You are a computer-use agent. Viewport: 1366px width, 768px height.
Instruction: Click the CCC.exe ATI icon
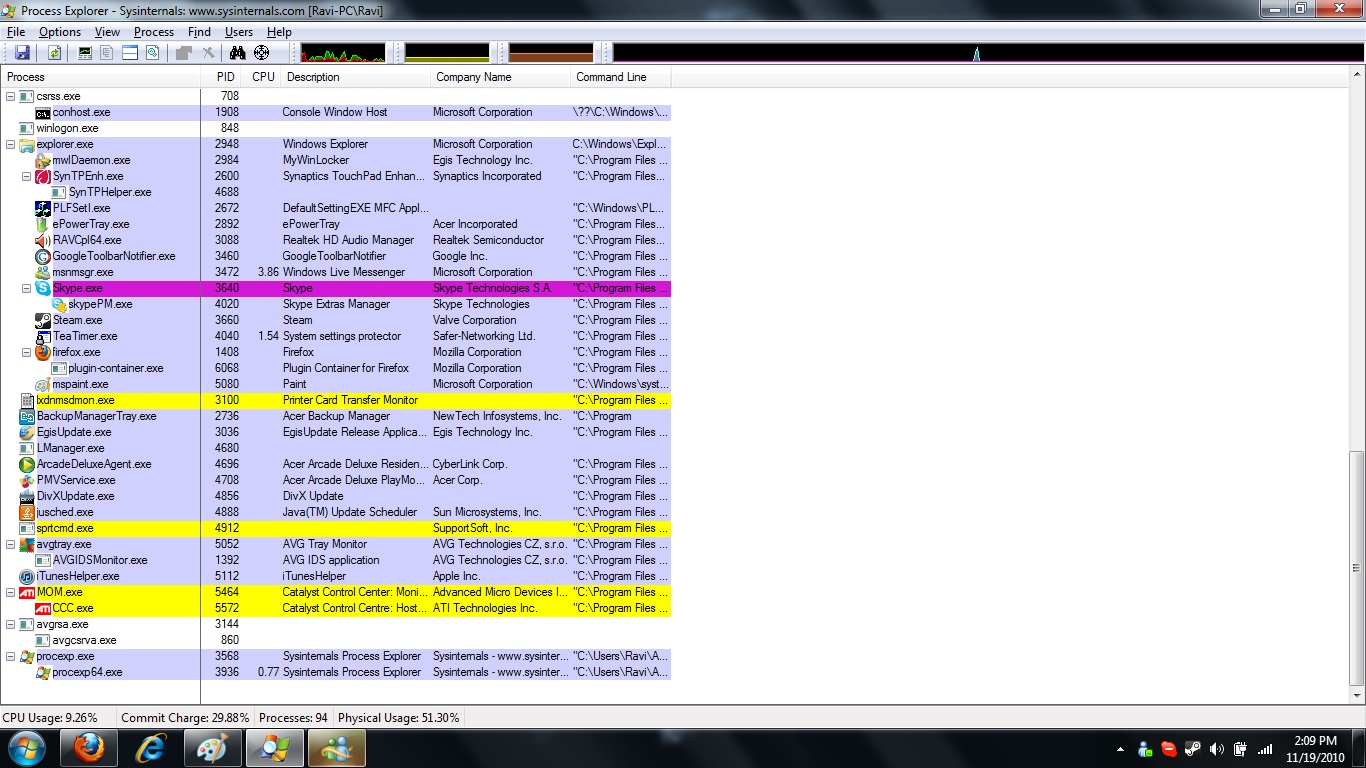click(x=43, y=608)
